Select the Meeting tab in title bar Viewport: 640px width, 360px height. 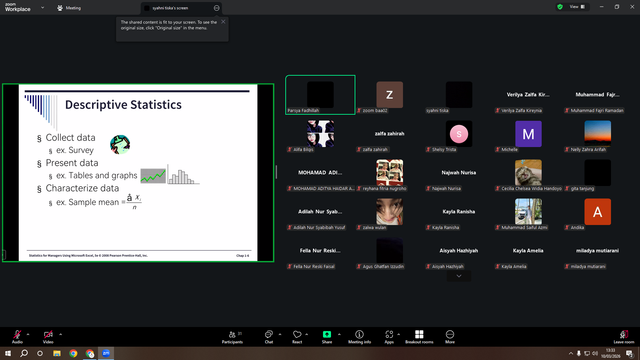coord(69,8)
